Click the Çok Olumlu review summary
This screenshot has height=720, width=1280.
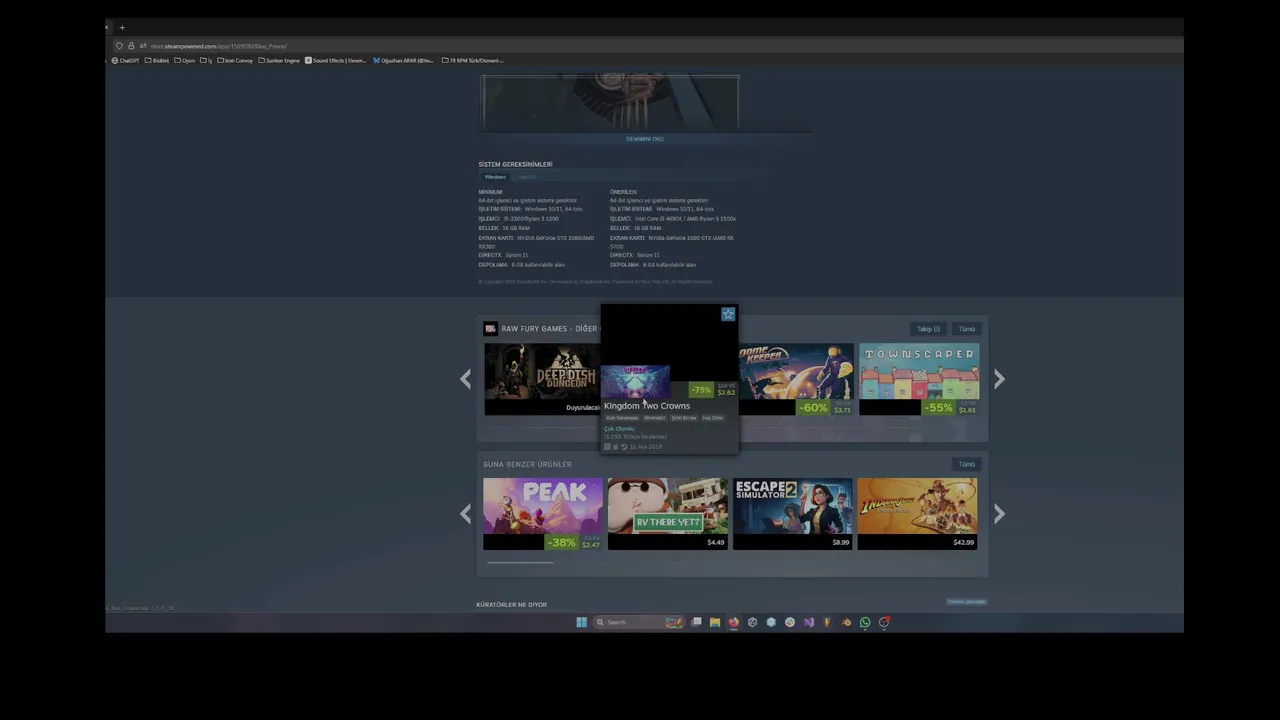[x=619, y=429]
